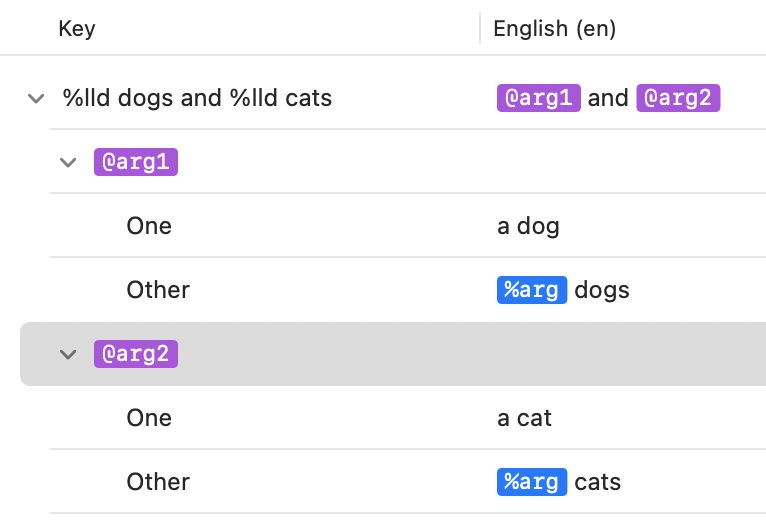Click the English (en) column header
Viewport: 766px width, 530px height.
tap(554, 29)
